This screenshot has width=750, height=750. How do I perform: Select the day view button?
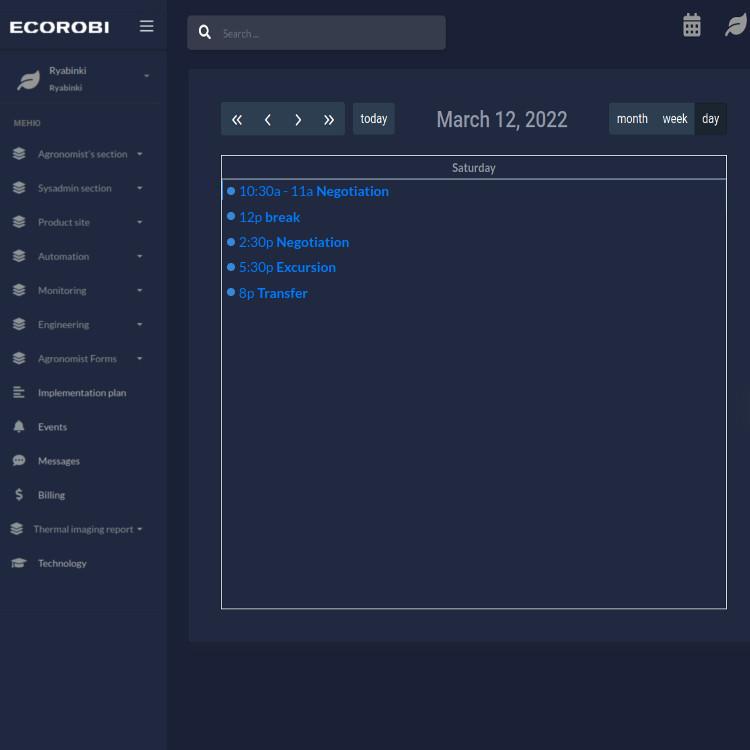point(710,119)
